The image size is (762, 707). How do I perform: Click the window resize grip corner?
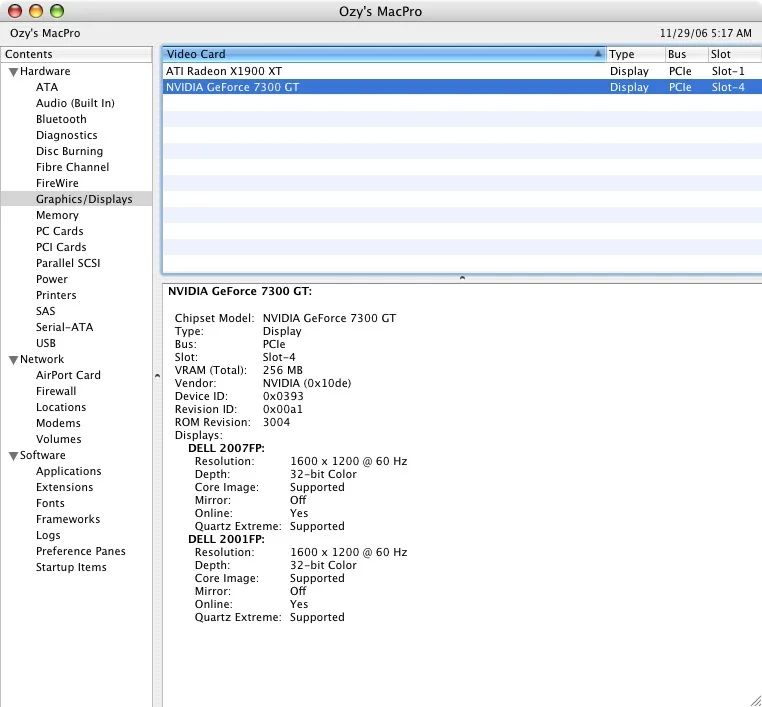754,699
